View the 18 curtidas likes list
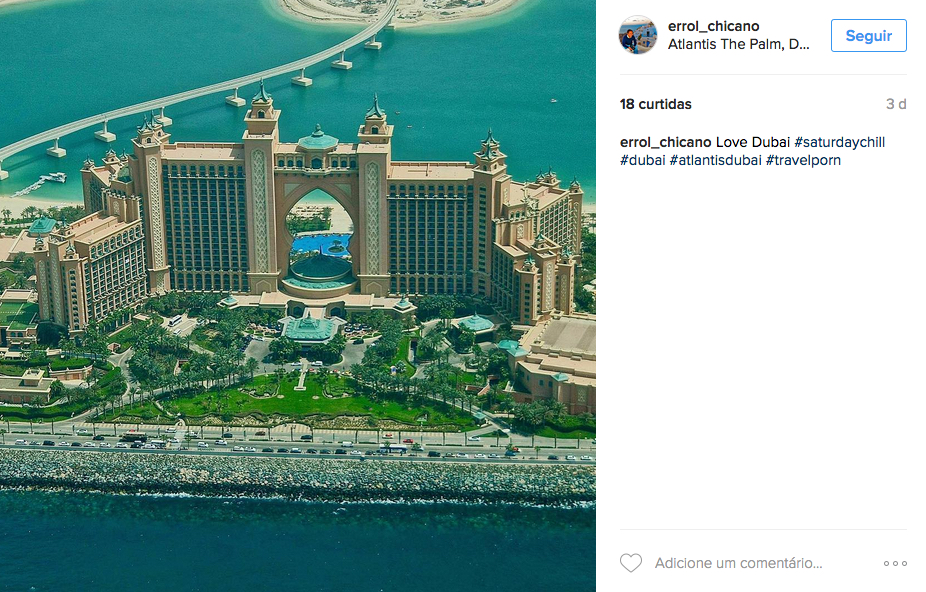 (x=656, y=104)
